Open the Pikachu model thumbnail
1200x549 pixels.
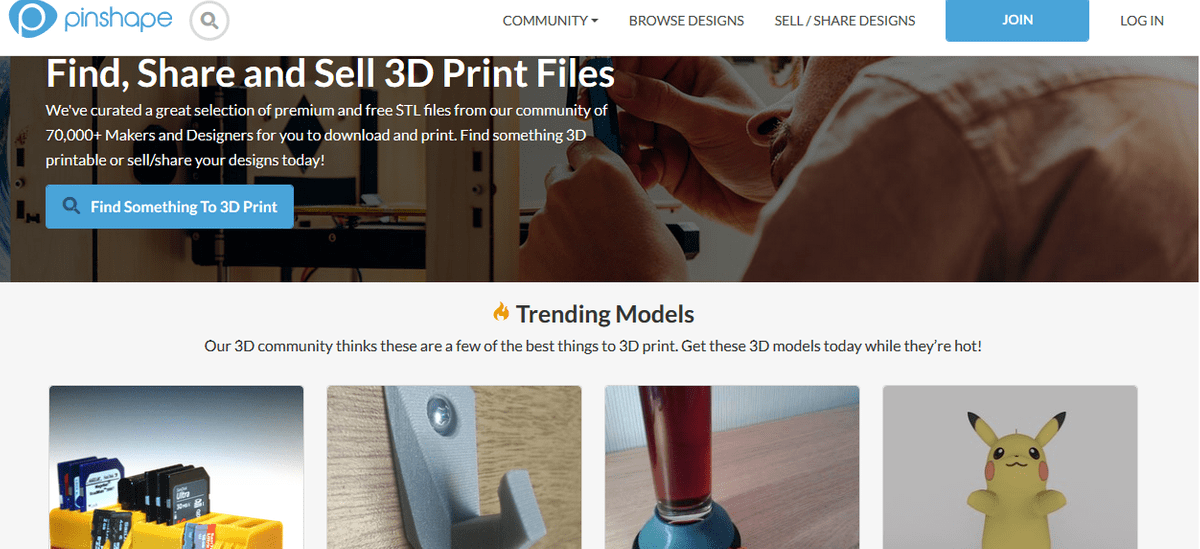click(1010, 467)
